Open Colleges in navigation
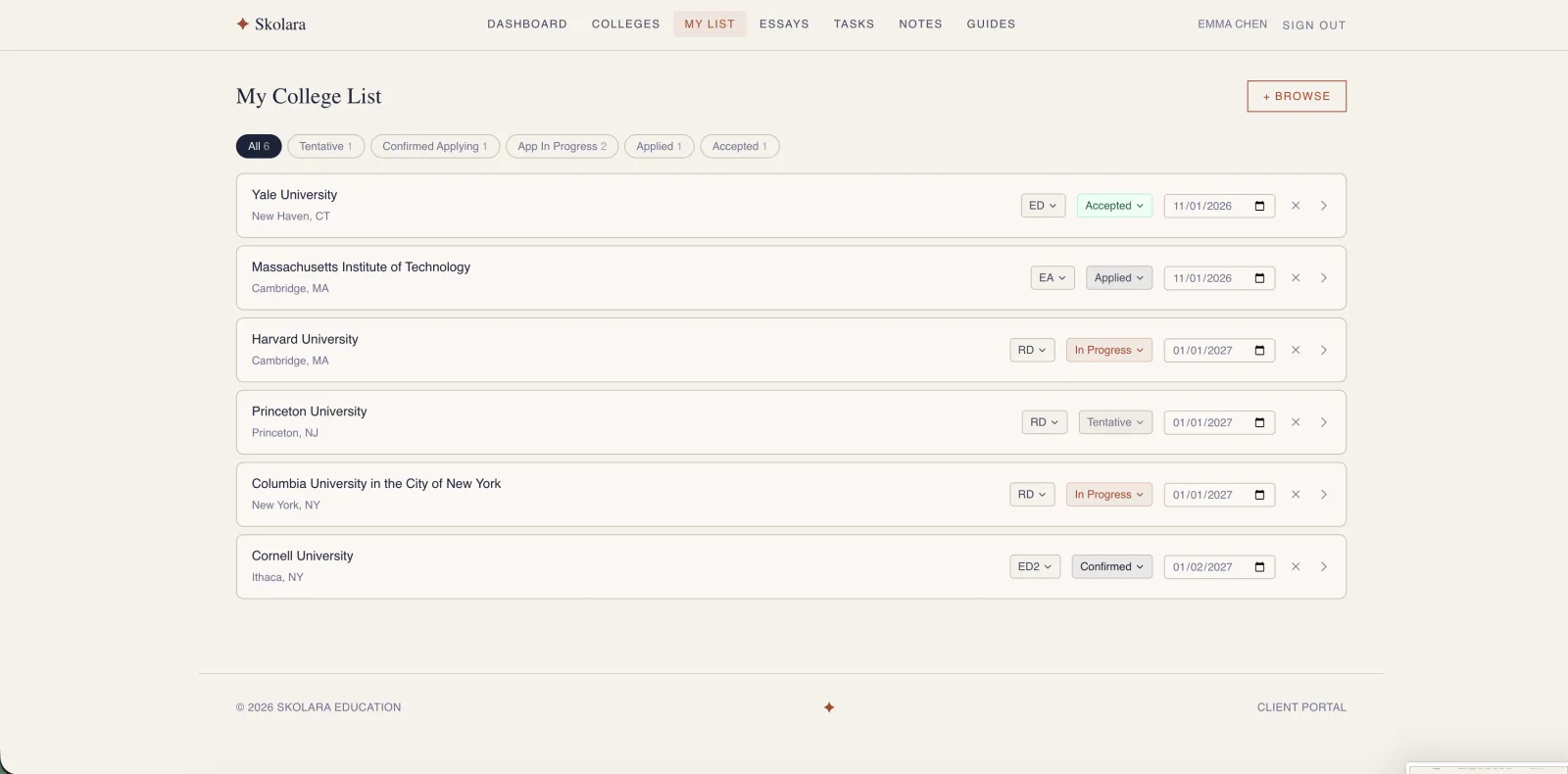 coord(626,24)
